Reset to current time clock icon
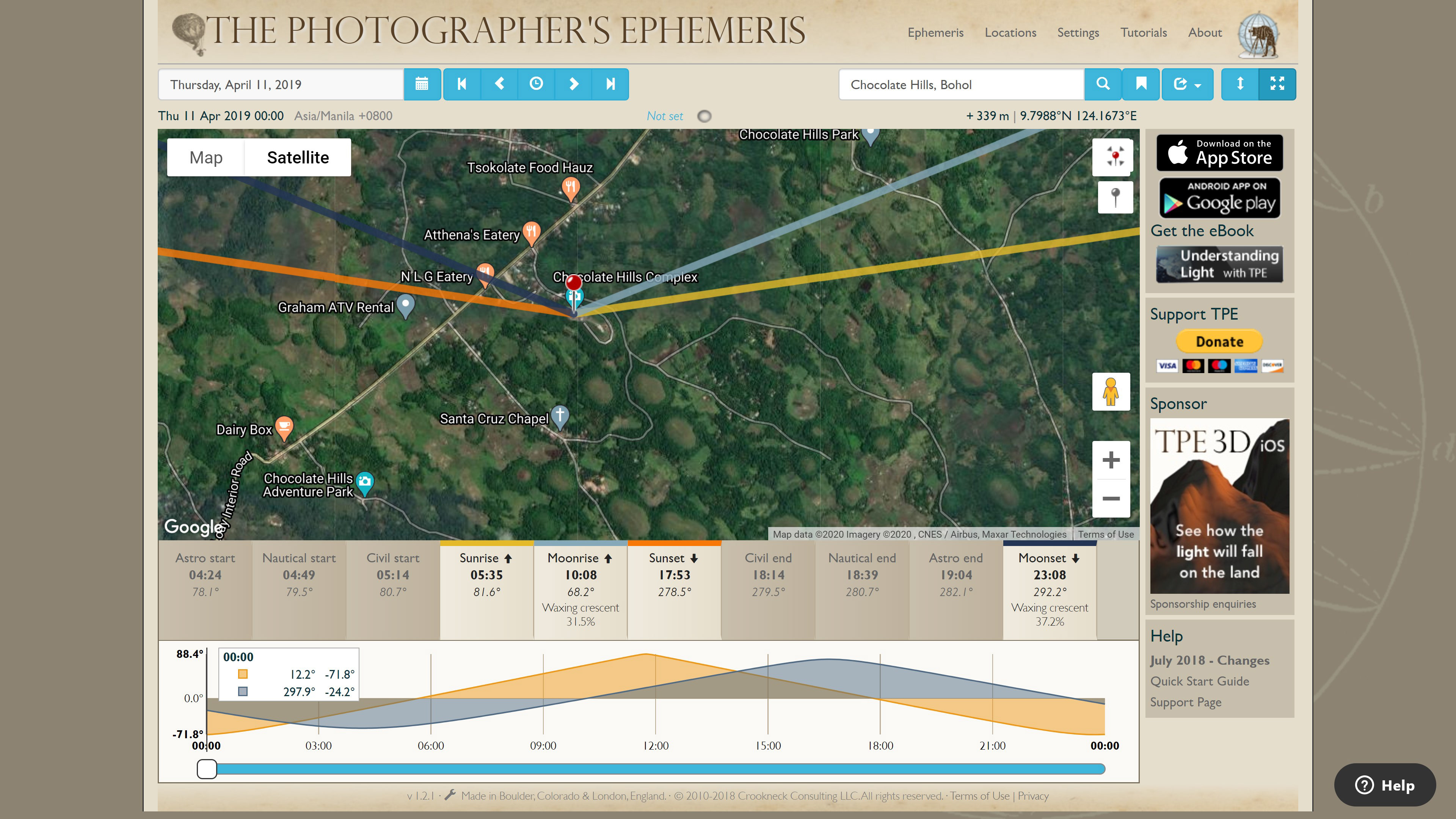 (x=537, y=84)
